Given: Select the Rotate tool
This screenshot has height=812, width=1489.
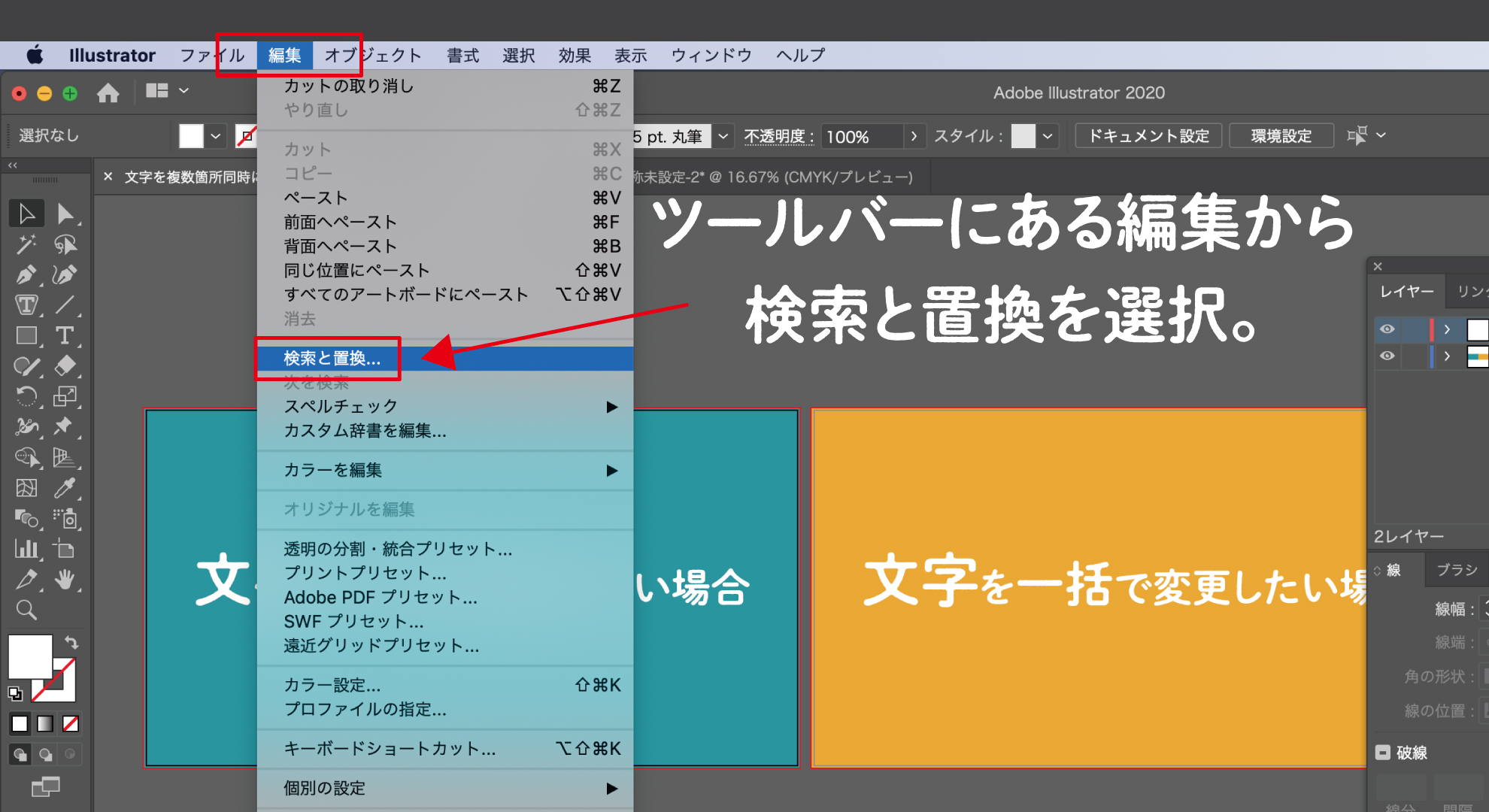Looking at the screenshot, I should tap(26, 397).
